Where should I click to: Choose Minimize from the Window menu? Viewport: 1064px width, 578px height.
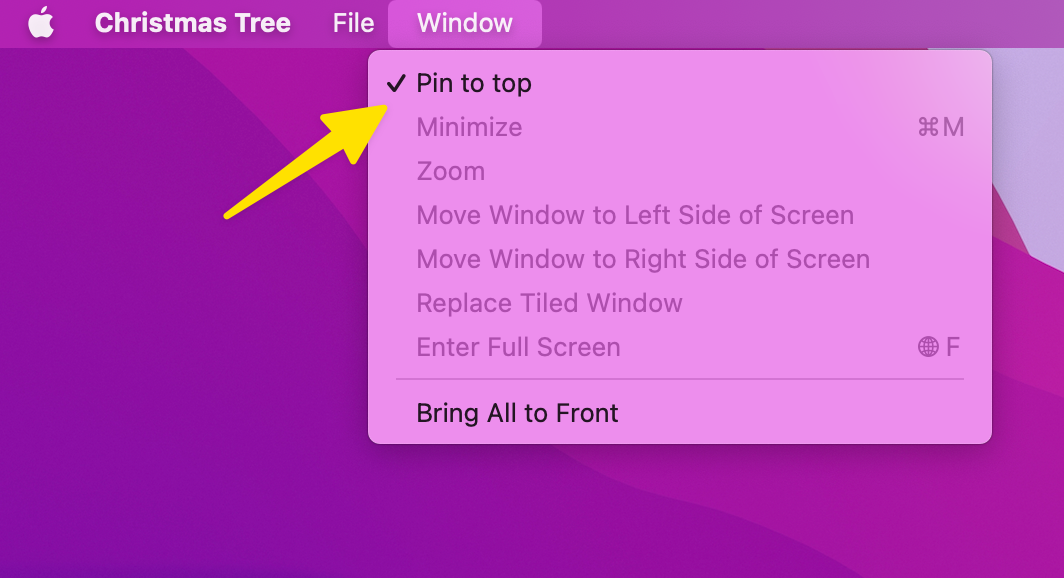(469, 127)
